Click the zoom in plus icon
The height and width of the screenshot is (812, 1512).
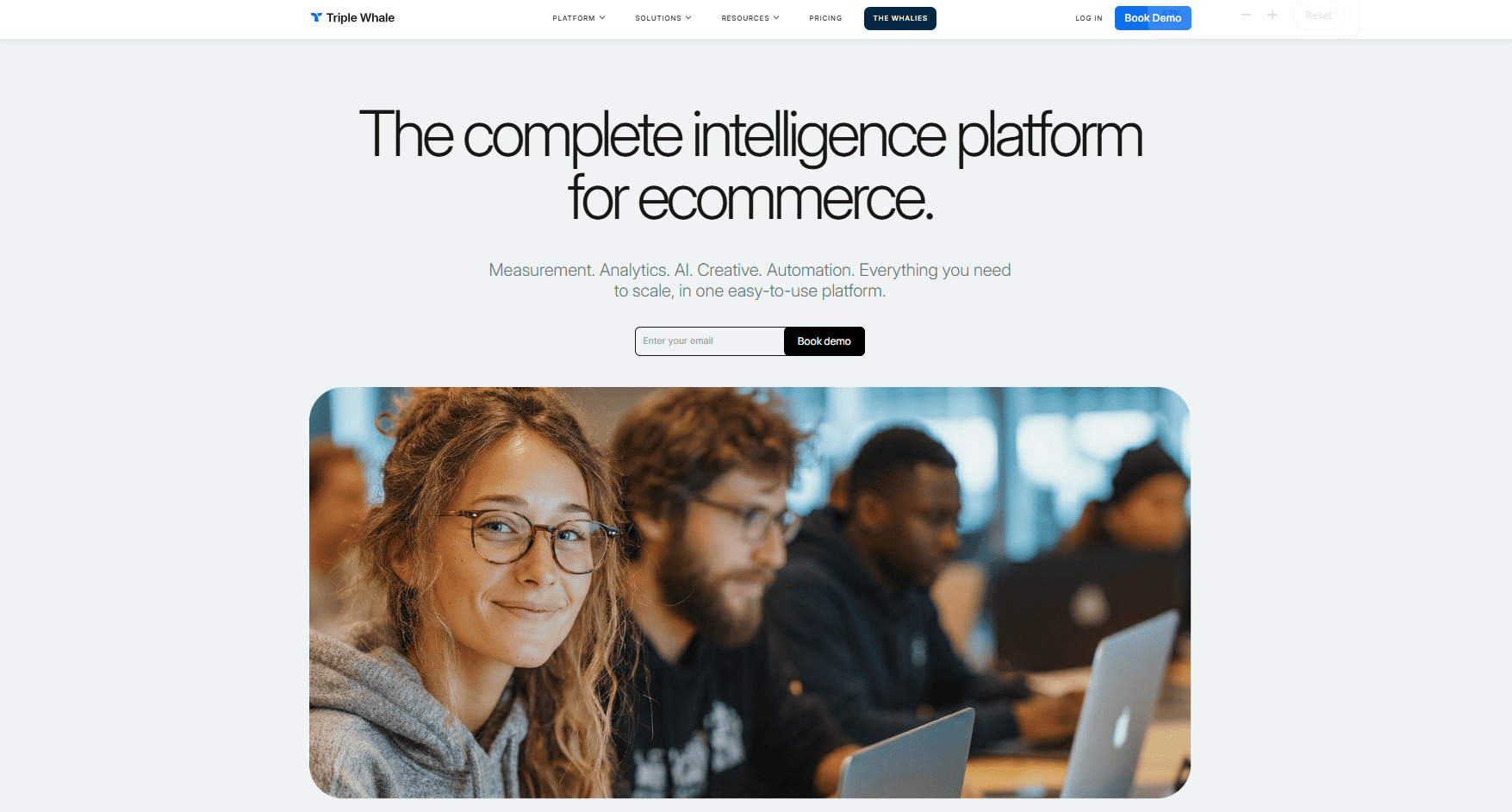pyautogui.click(x=1272, y=15)
